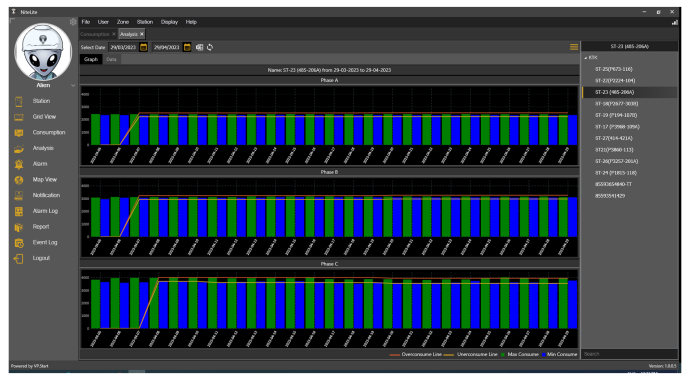Open the end date calendar picker

click(187, 47)
